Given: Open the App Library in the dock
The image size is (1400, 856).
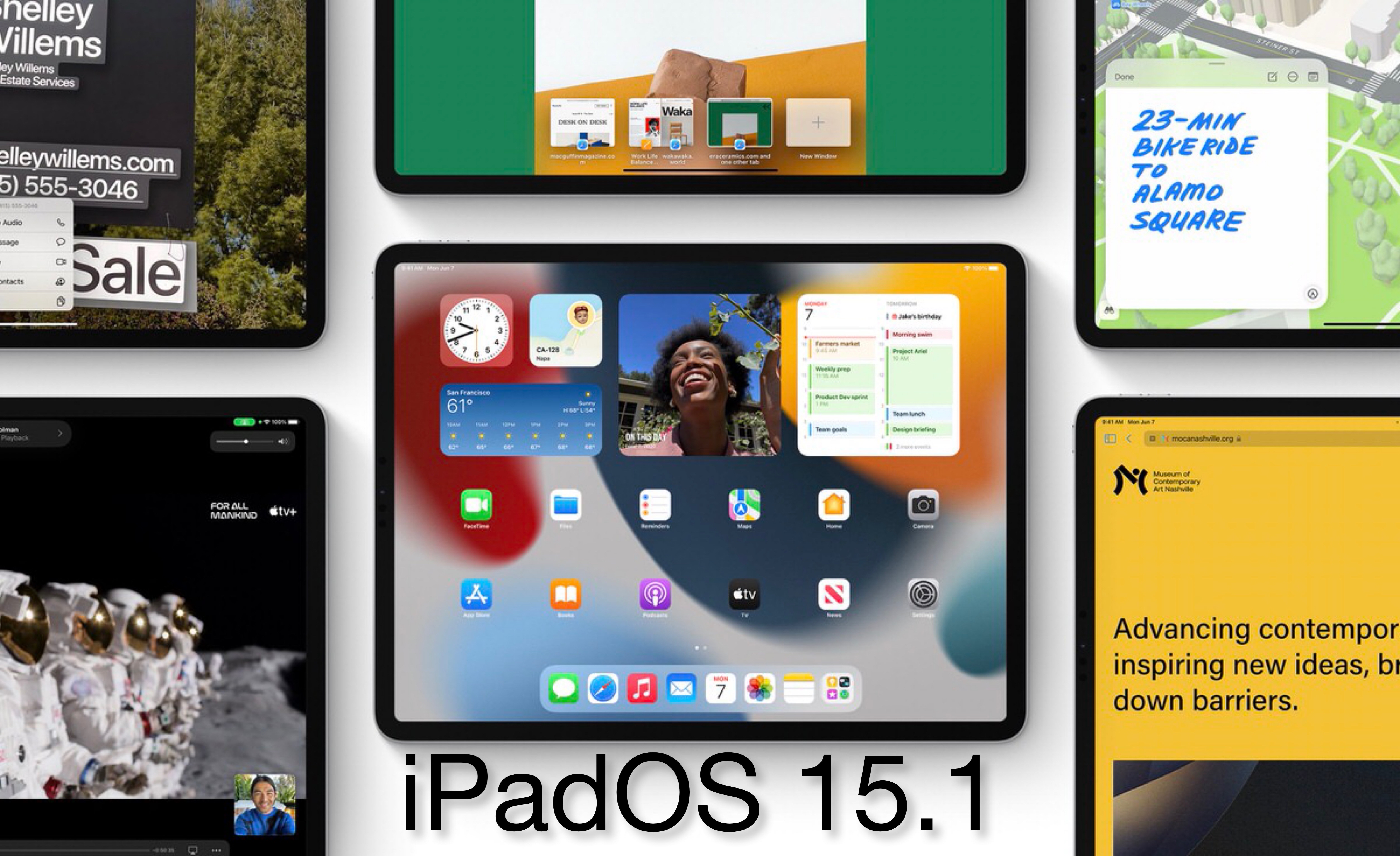Looking at the screenshot, I should point(837,689).
